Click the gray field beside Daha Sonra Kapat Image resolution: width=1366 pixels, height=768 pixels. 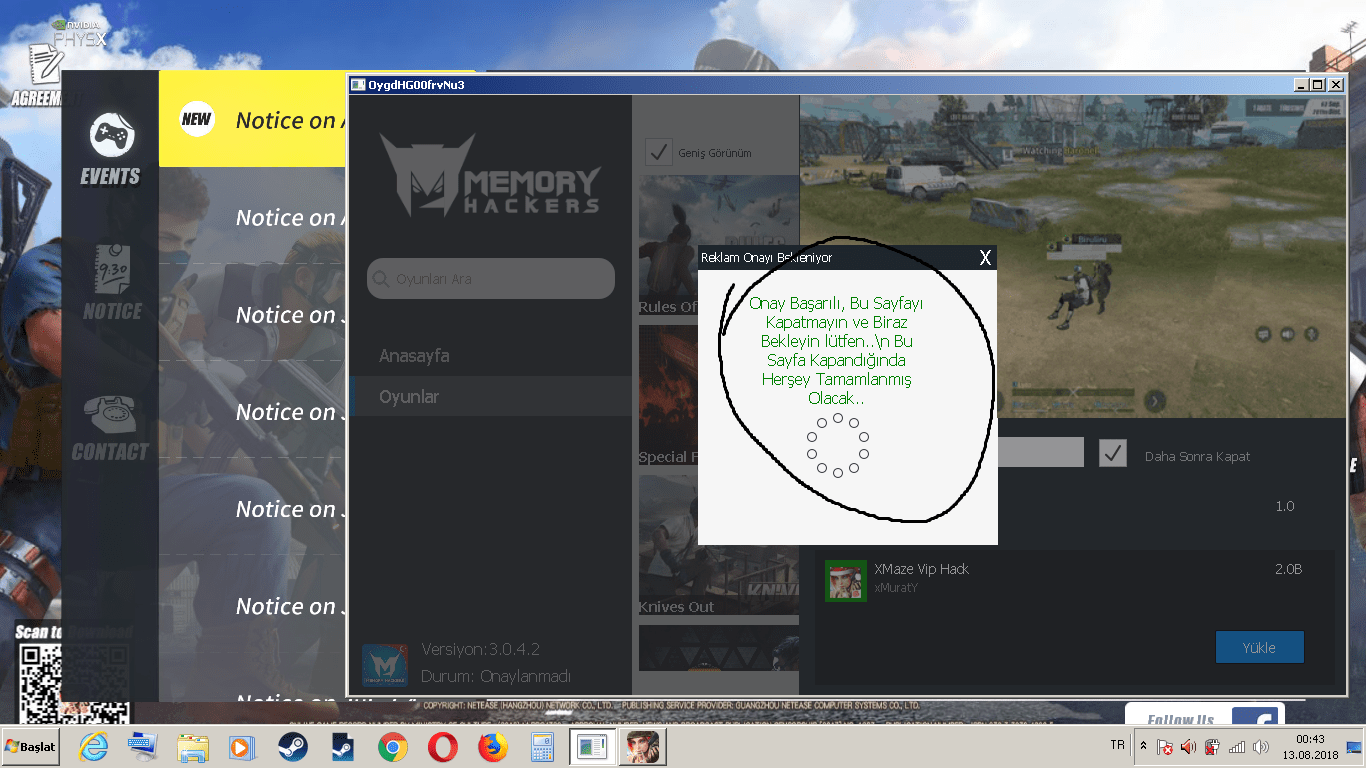click(1040, 452)
